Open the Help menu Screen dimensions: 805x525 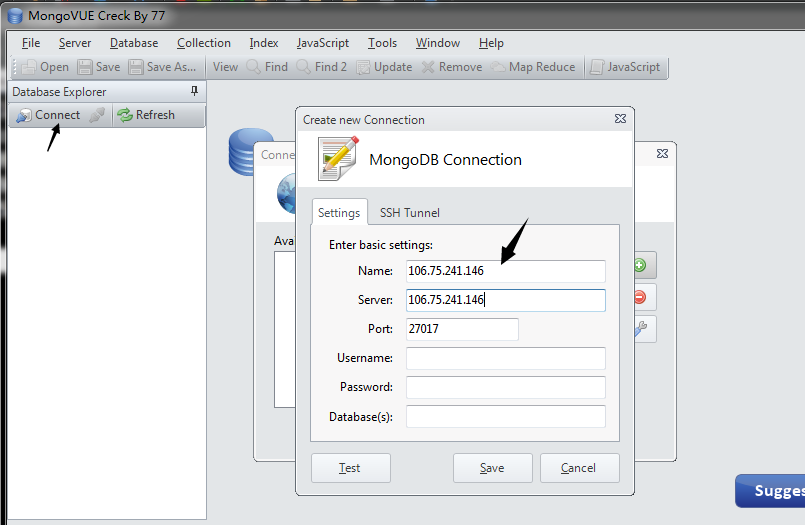pyautogui.click(x=491, y=43)
